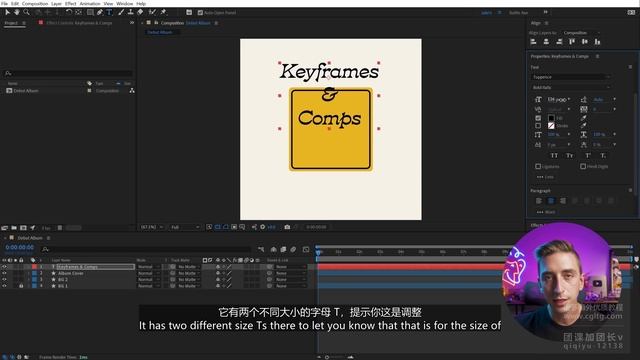This screenshot has width=640, height=360.
Task: Hide the Keyframes & Comps layer
Action: (4, 267)
